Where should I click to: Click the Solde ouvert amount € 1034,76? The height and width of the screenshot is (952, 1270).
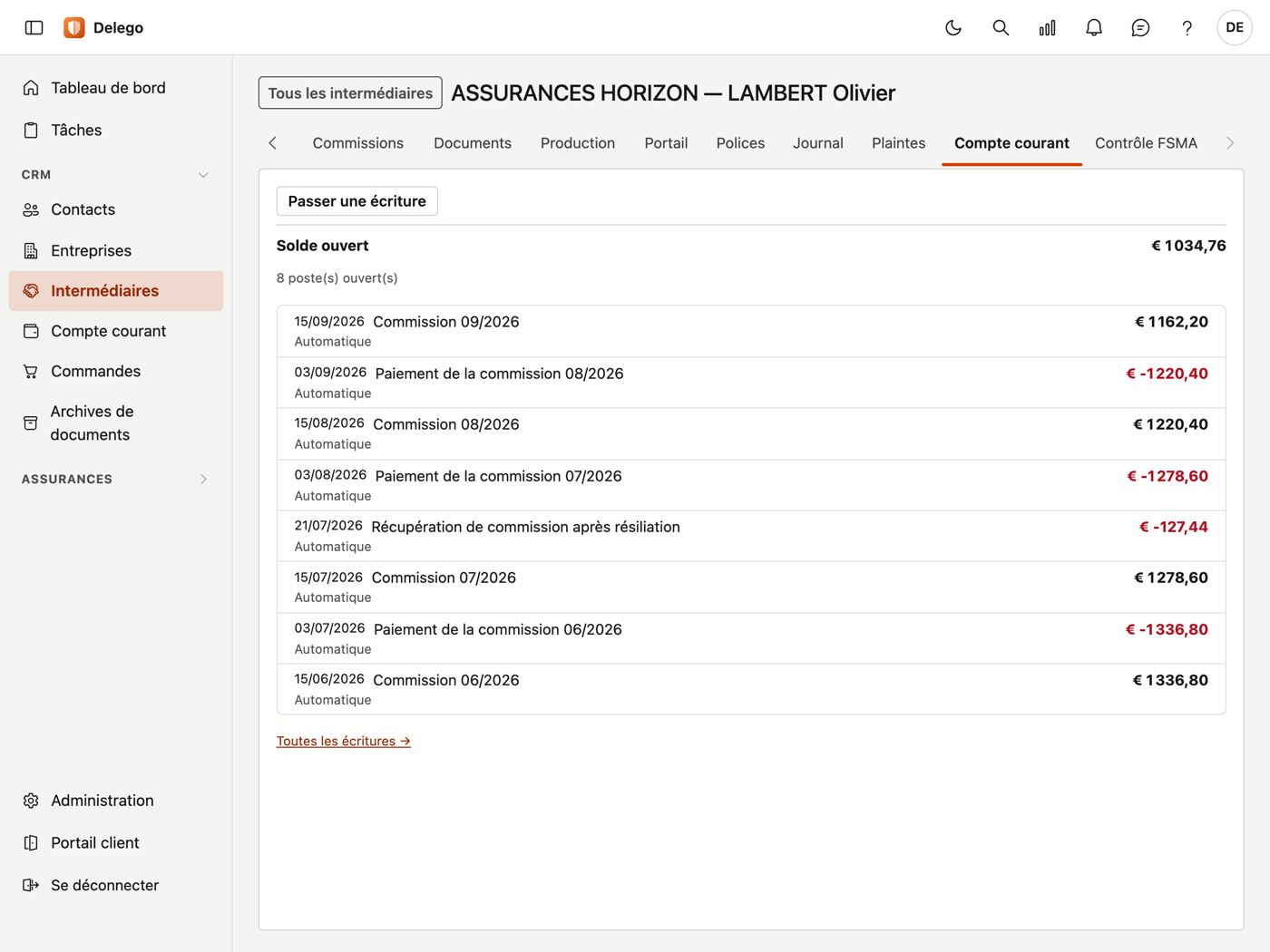click(1188, 246)
